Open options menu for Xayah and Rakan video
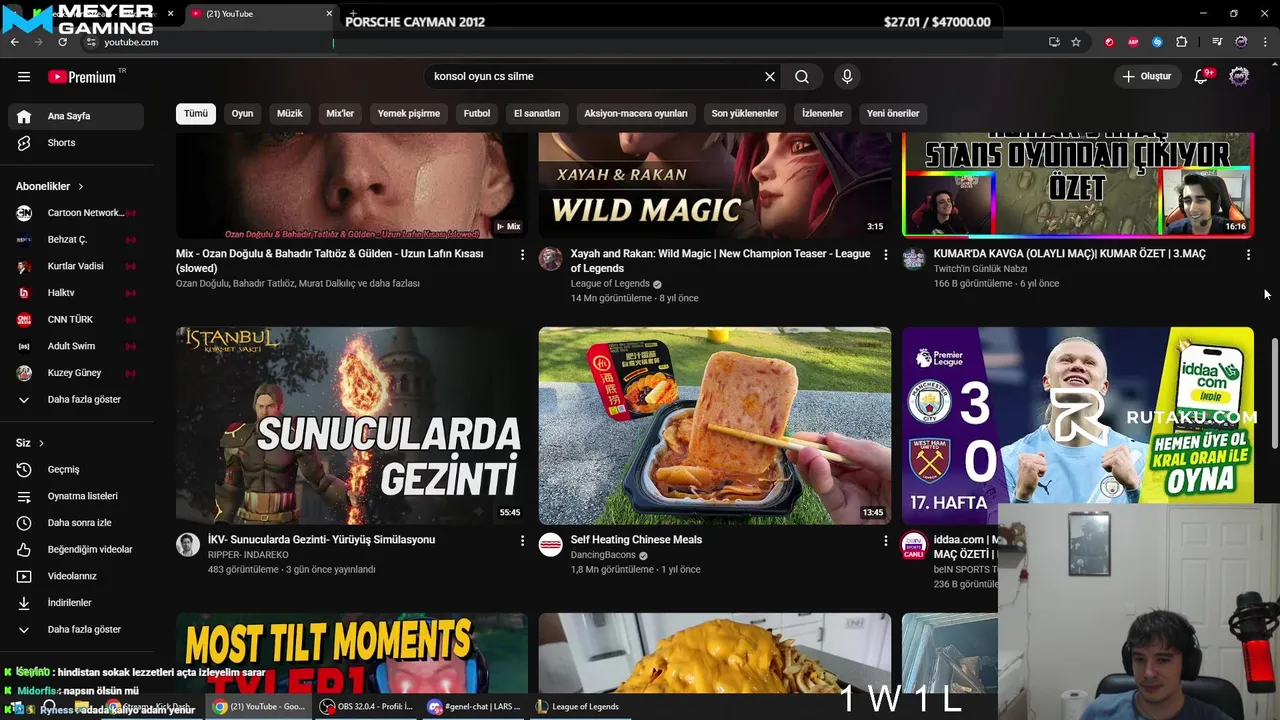 pyautogui.click(x=885, y=255)
